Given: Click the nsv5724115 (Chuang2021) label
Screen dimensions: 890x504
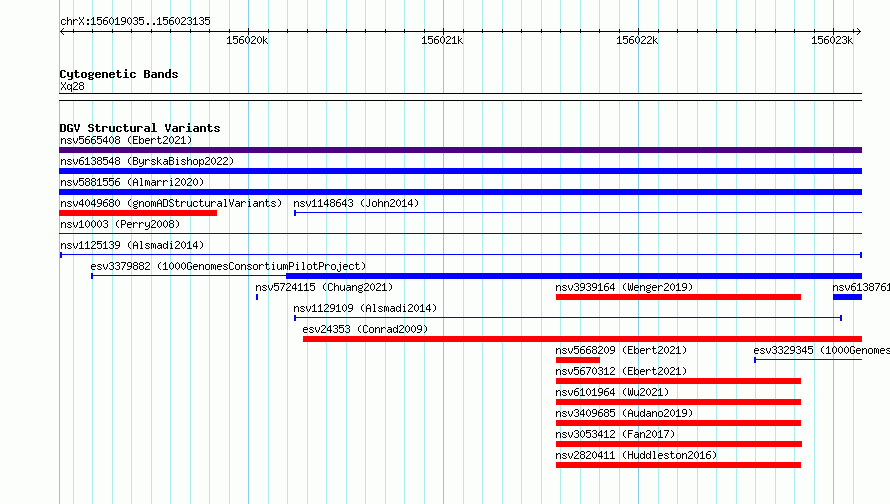Looking at the screenshot, I should click(324, 287).
